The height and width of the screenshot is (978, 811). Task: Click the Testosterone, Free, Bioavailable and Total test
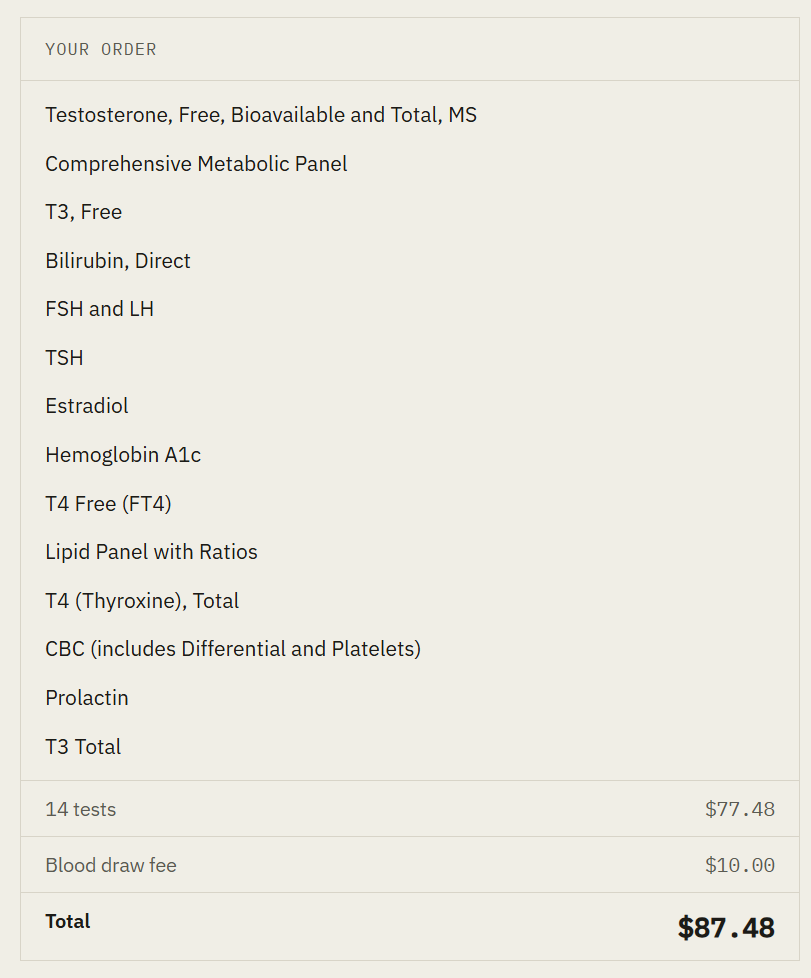click(x=261, y=115)
